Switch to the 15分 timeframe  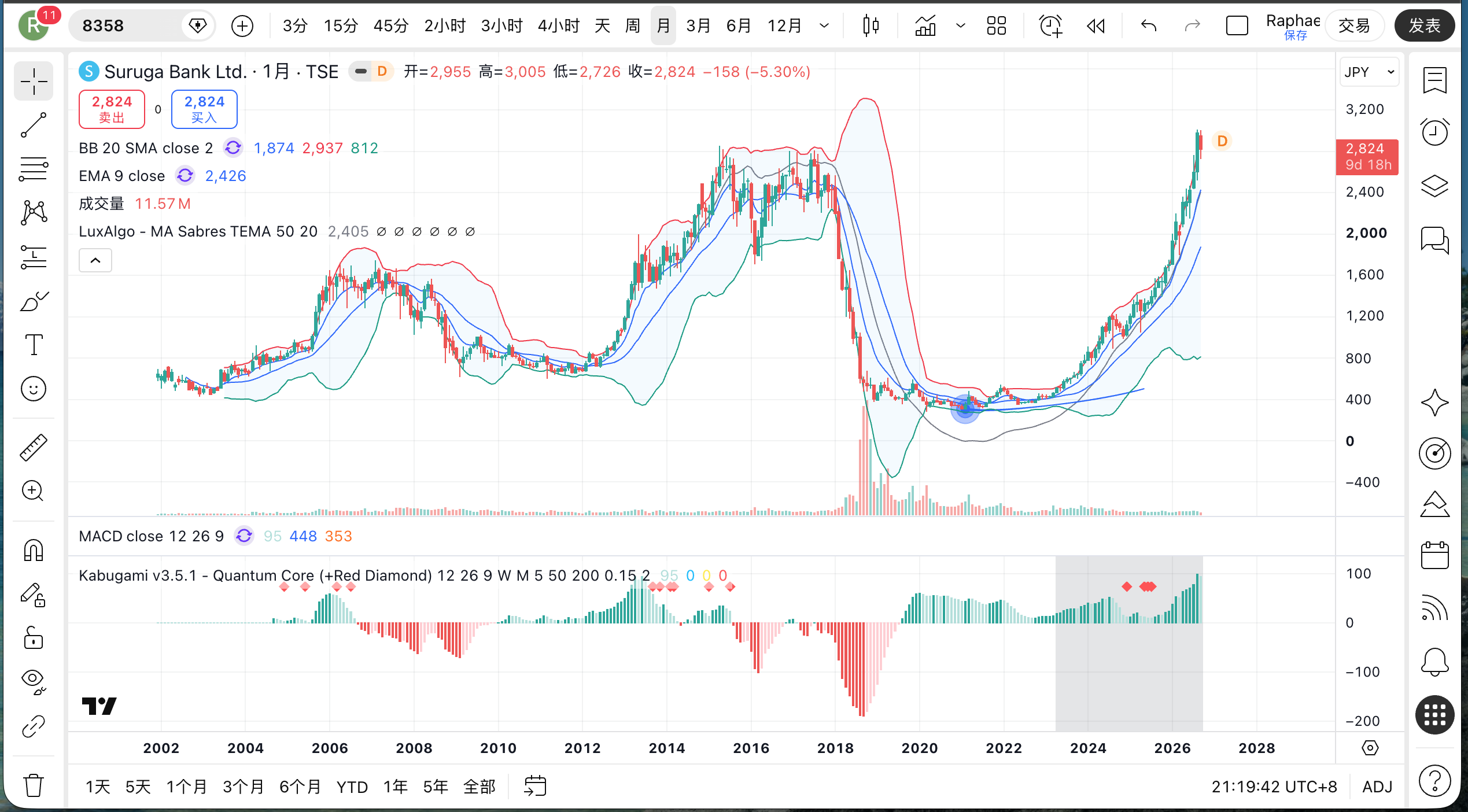pyautogui.click(x=341, y=25)
